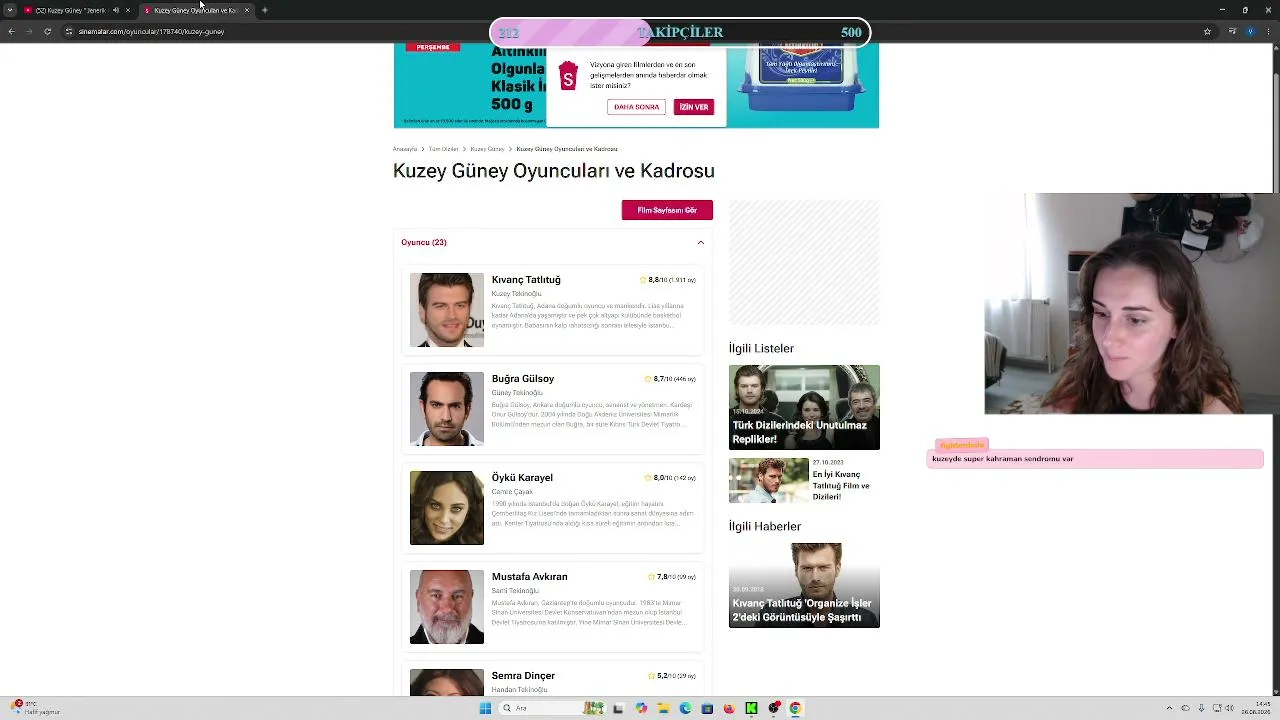Switch to Chrome in the taskbar
Viewport: 1280px width, 720px height.
(796, 708)
